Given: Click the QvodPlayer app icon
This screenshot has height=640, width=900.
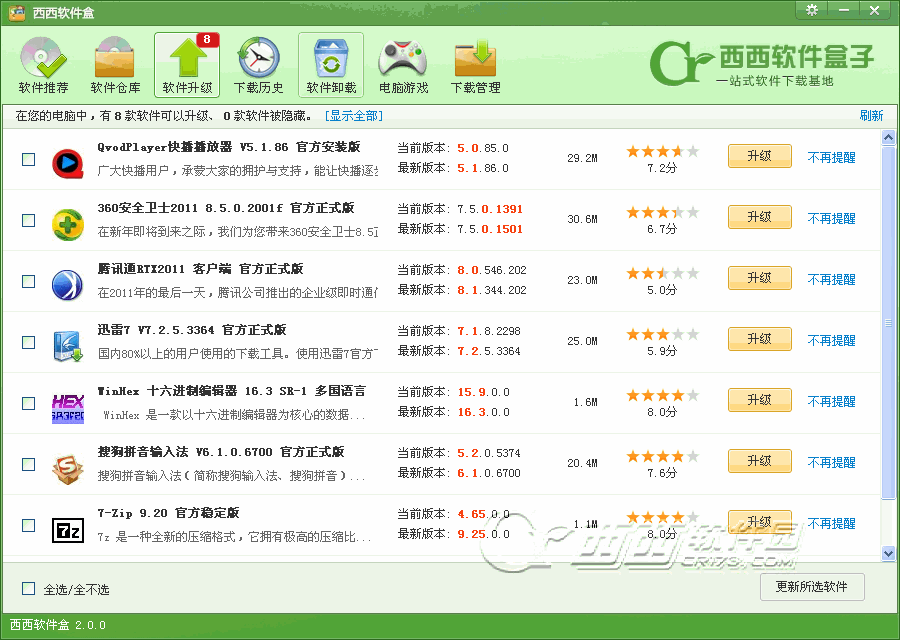Looking at the screenshot, I should click(x=68, y=164).
